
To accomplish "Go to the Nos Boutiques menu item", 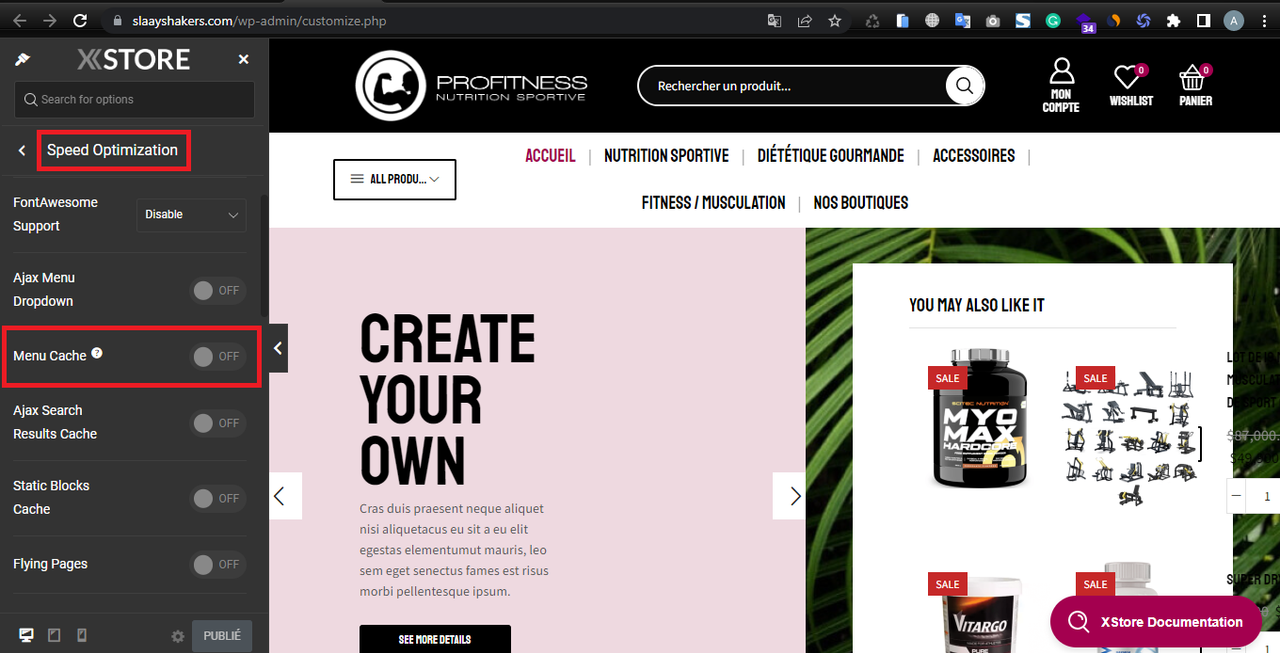I will (861, 203).
